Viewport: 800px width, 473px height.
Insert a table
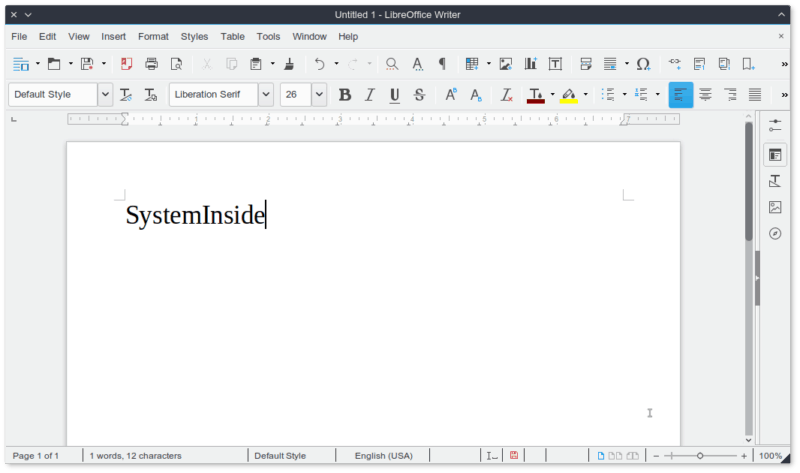pos(472,64)
